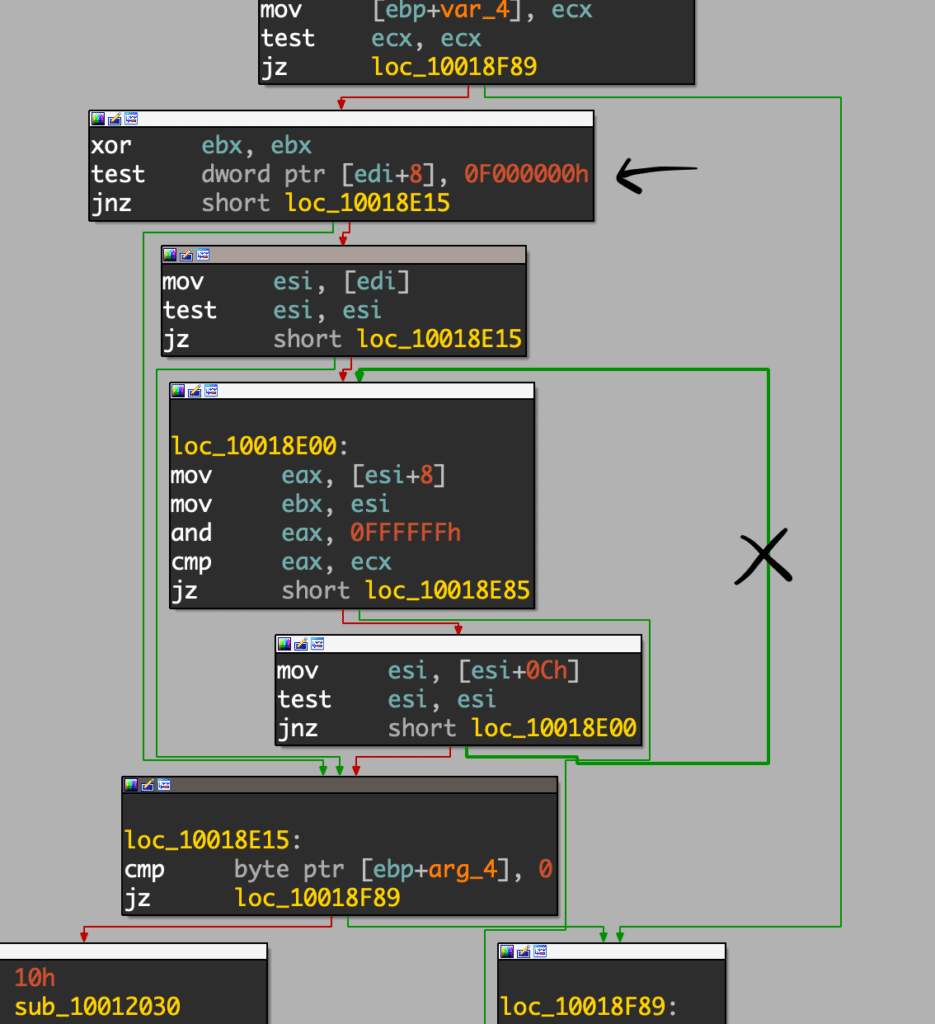The width and height of the screenshot is (935, 1024).
Task: Click the third title icon on the xor ebx node
Action: [x=131, y=119]
